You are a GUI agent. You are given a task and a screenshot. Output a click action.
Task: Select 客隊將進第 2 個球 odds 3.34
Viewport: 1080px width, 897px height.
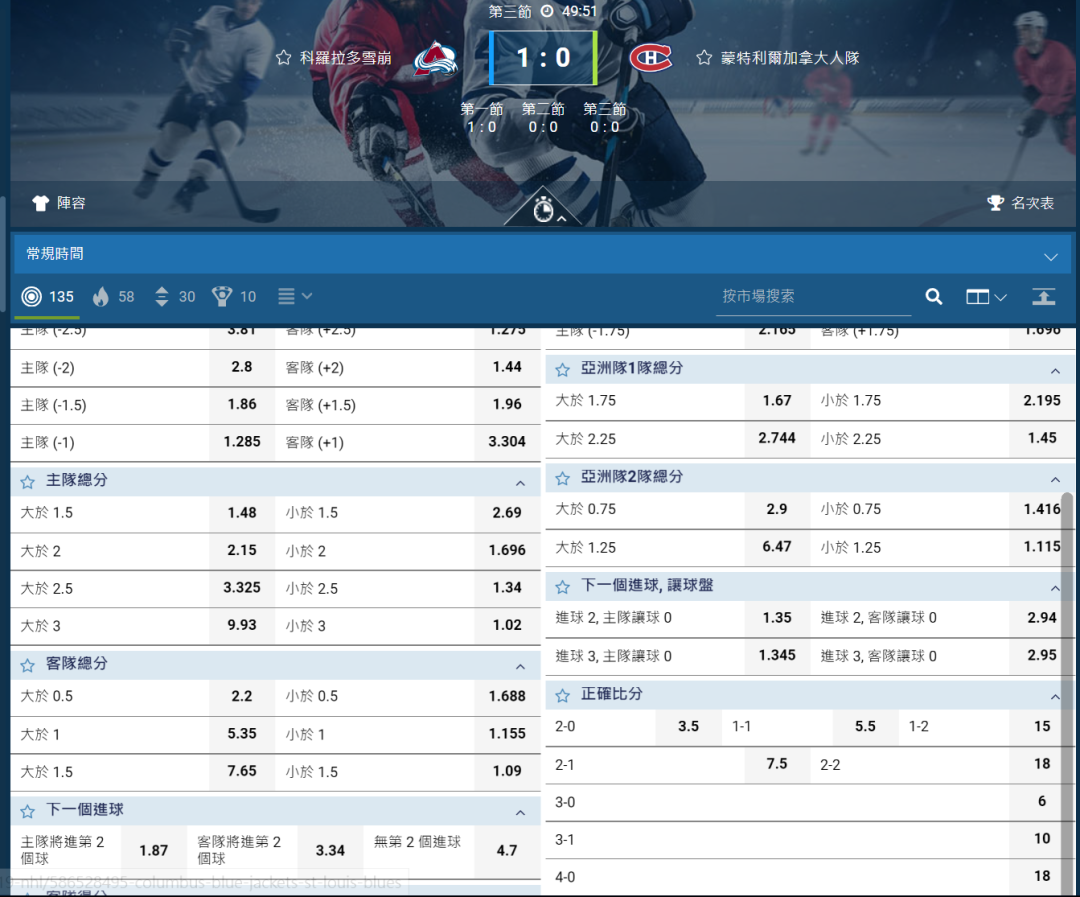pos(330,851)
